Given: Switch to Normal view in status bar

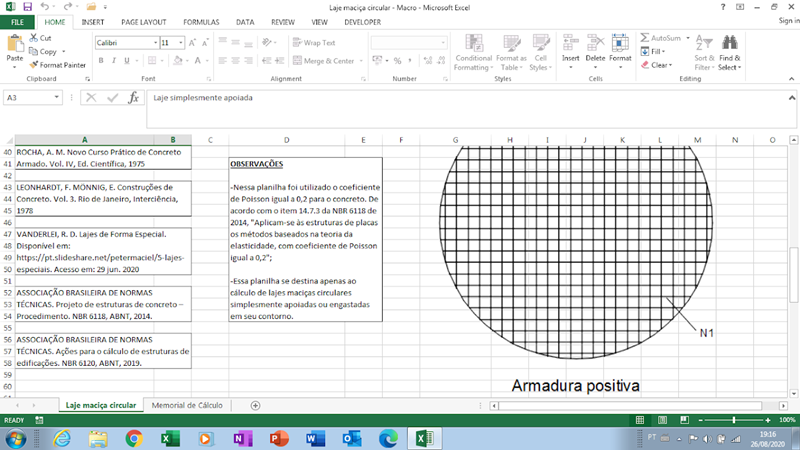Looking at the screenshot, I should [640, 420].
